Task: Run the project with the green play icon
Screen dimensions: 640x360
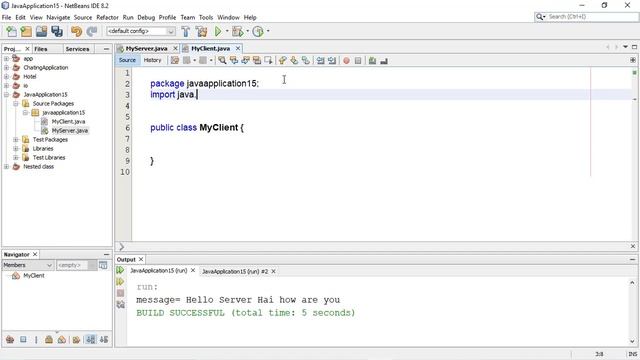Action: [x=218, y=31]
